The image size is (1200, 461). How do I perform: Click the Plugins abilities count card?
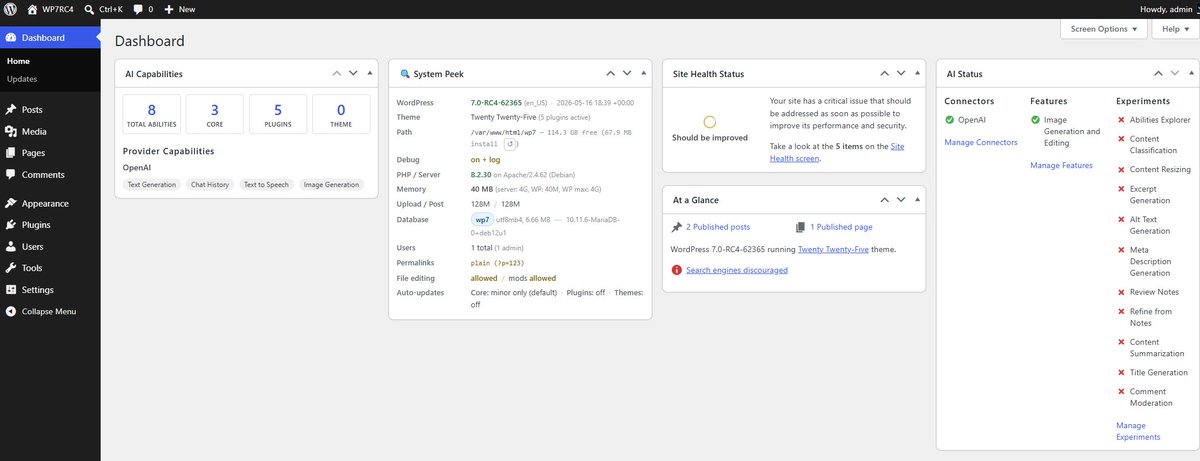point(278,114)
